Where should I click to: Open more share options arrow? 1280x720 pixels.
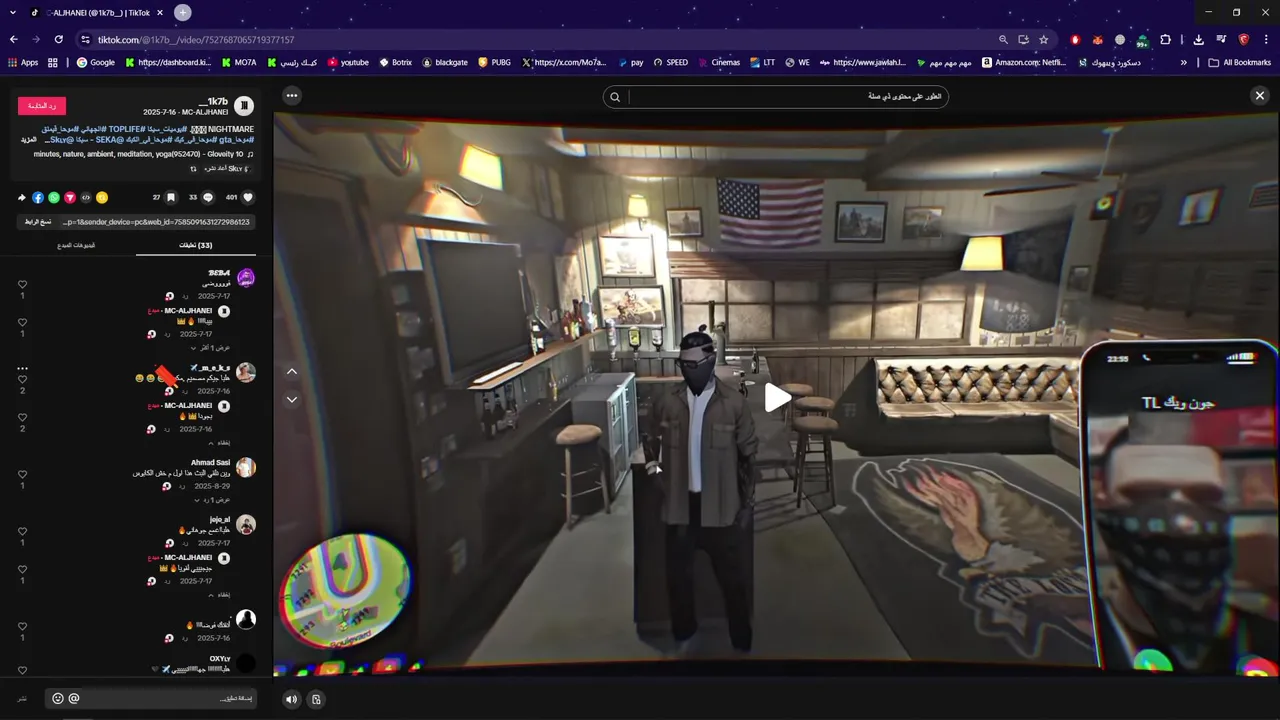(x=22, y=197)
